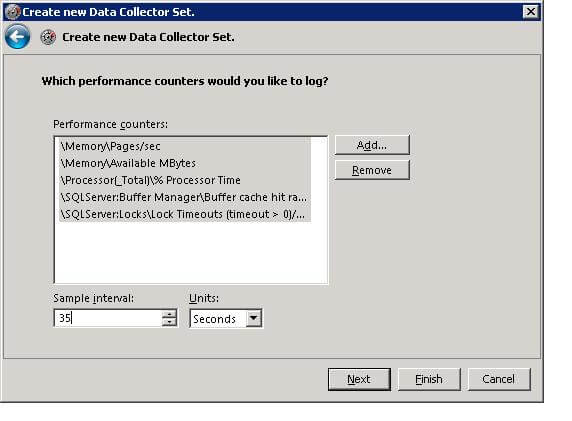Go back with the blue arrow button
The image size is (572, 421).
17,36
